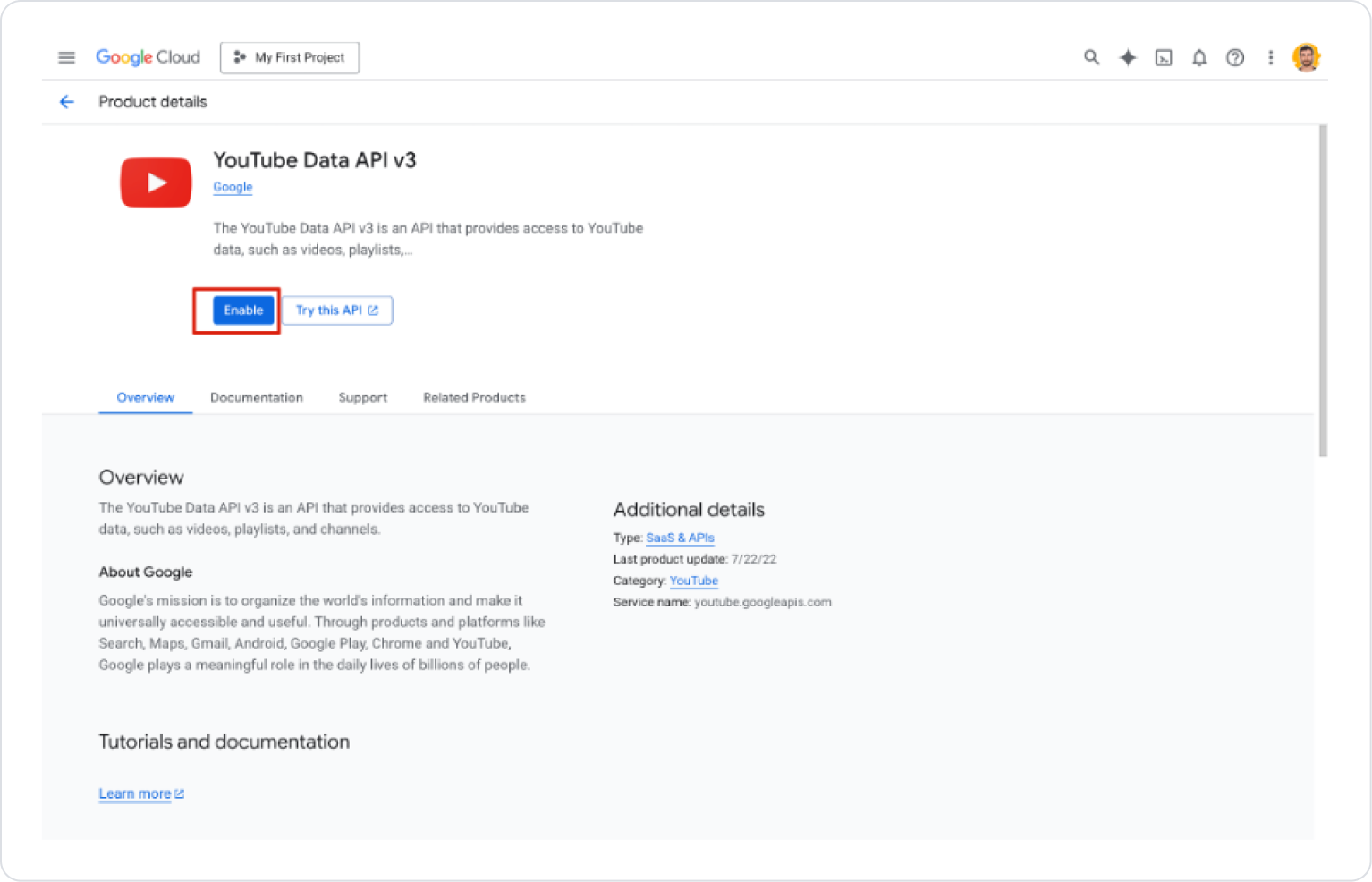Open the three-dot more options menu

coord(1271,57)
